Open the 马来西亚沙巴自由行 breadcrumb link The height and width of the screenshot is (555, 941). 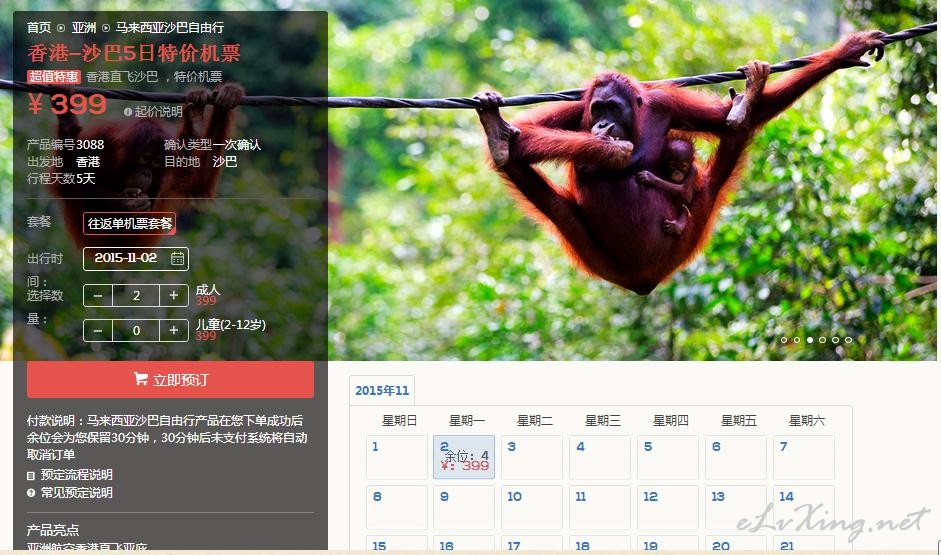pyautogui.click(x=170, y=28)
